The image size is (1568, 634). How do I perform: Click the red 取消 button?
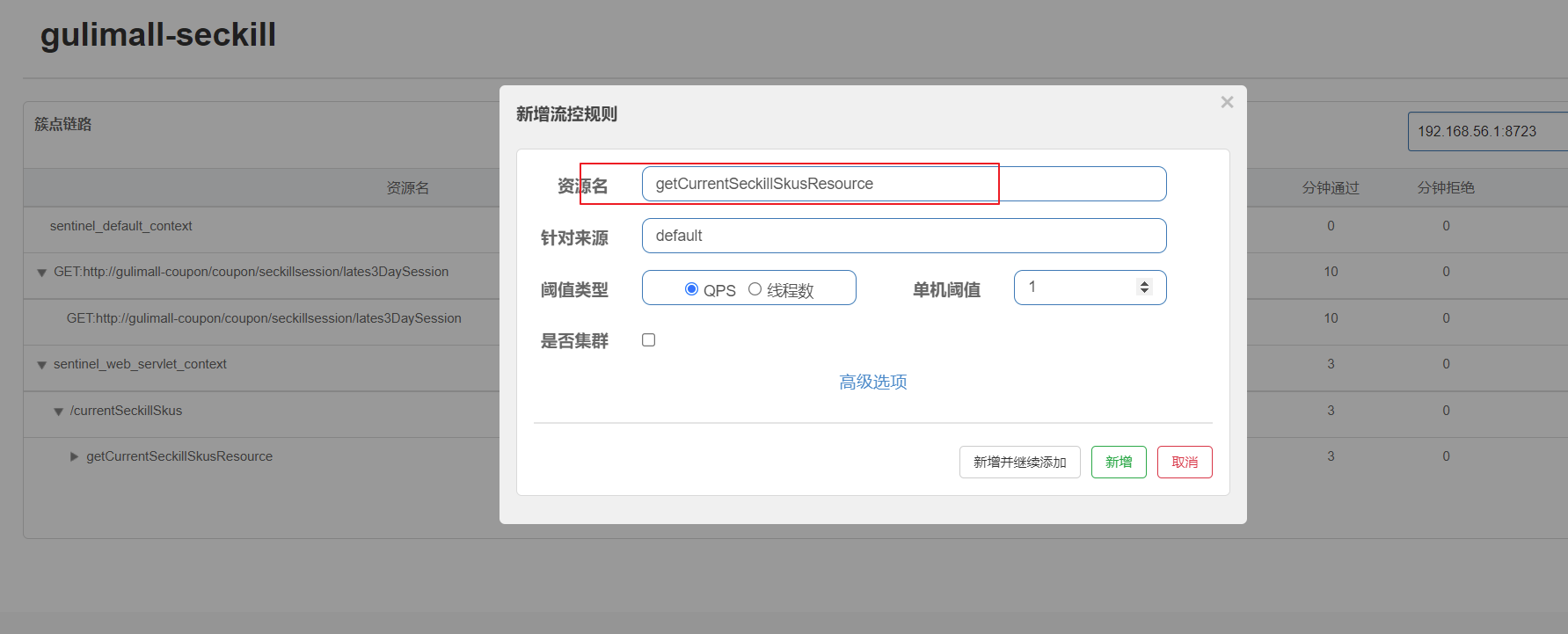[x=1185, y=463]
